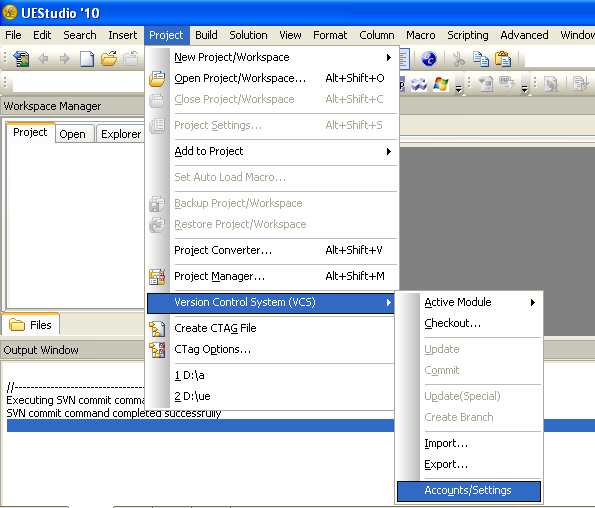This screenshot has height=508, width=595.
Task: Open the Edit menu
Action: tap(42, 35)
